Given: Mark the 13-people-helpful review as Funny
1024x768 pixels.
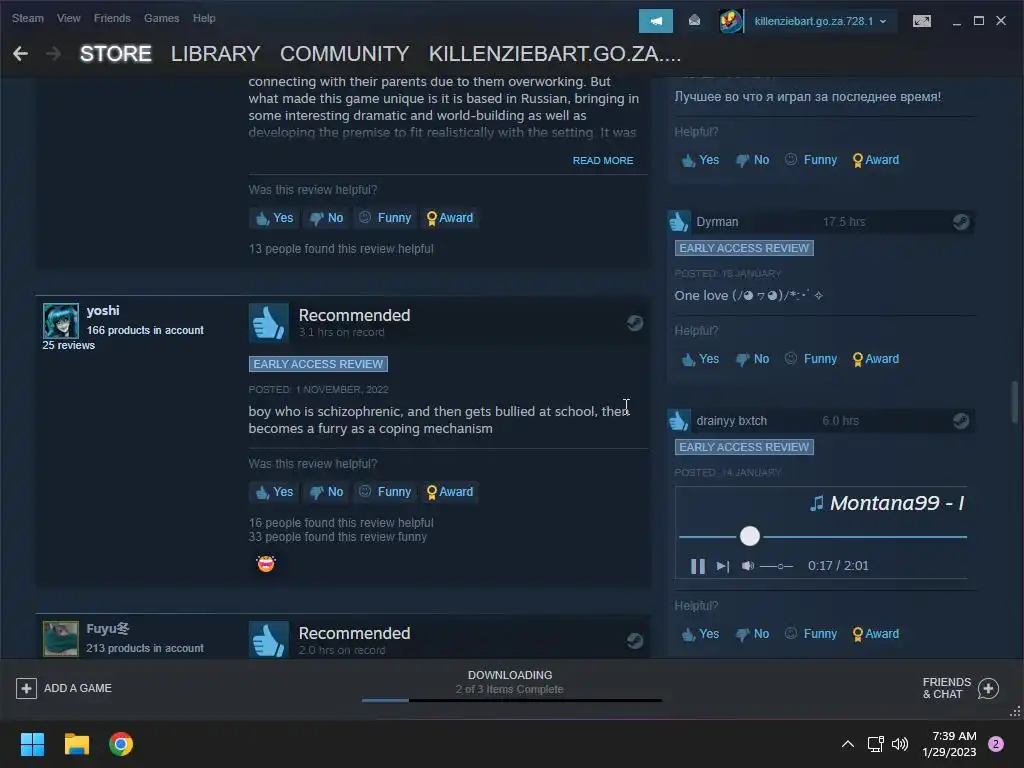Looking at the screenshot, I should pyautogui.click(x=385, y=218).
